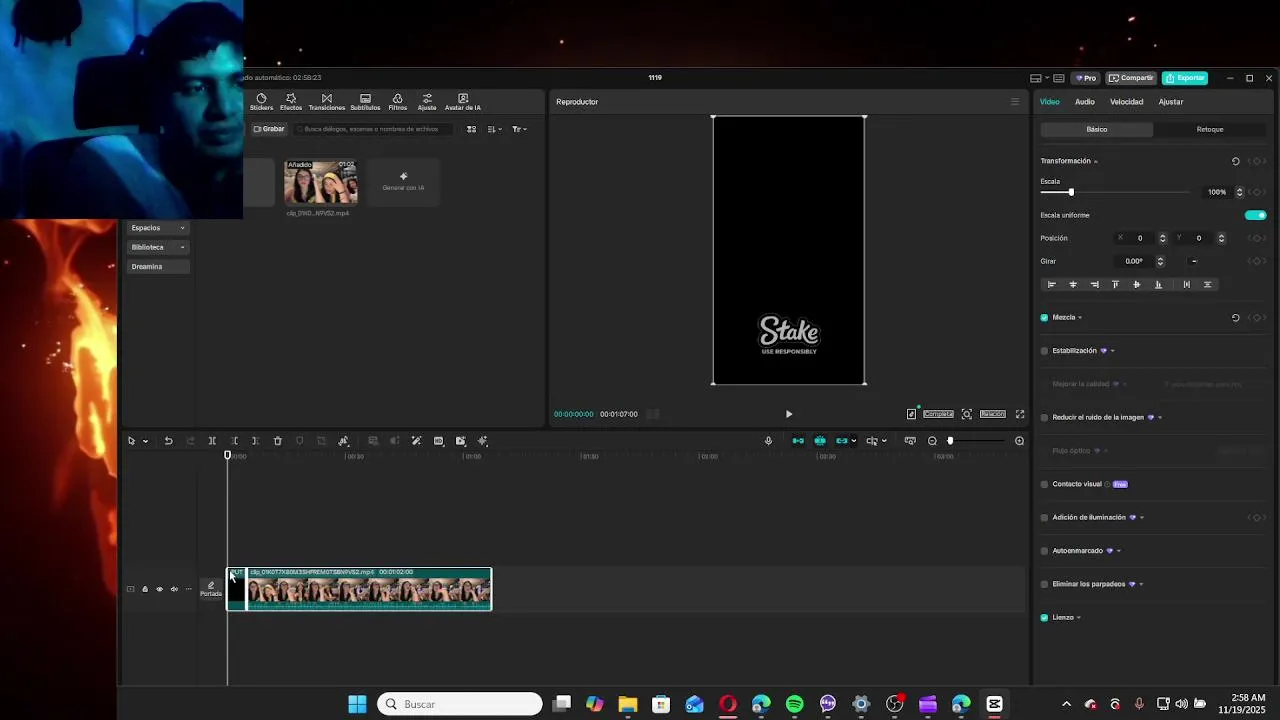This screenshot has width=1280, height=720.
Task: Reset the Mezcla settings
Action: (x=1235, y=318)
